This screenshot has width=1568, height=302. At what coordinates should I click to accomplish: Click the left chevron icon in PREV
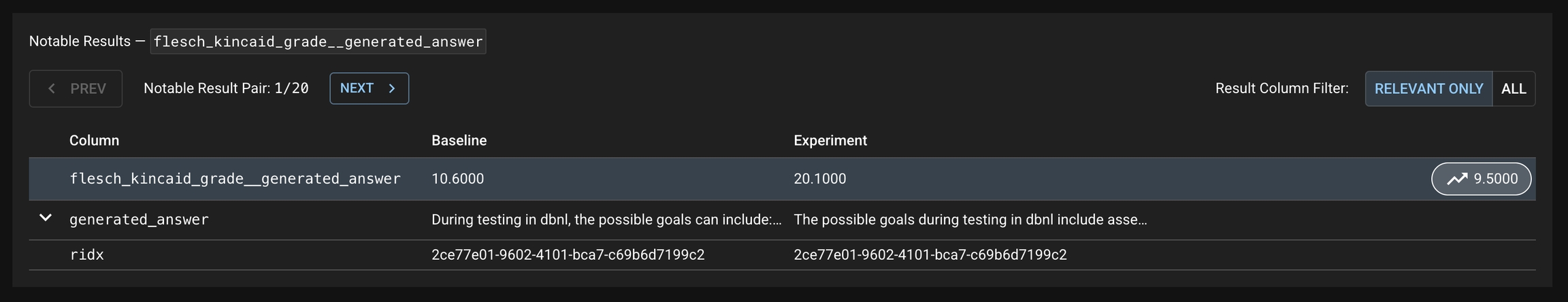pos(52,88)
